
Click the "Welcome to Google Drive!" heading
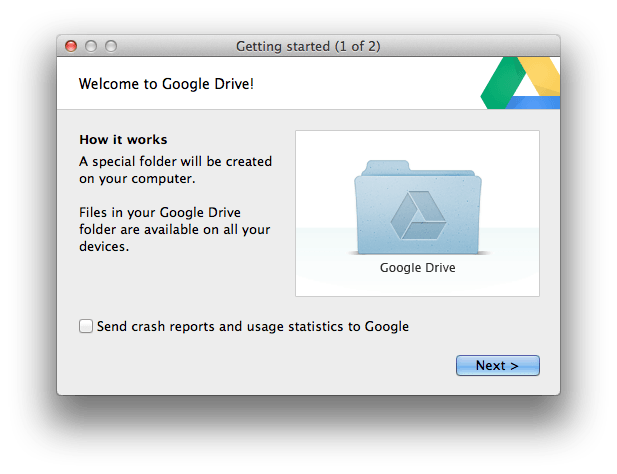tap(166, 84)
